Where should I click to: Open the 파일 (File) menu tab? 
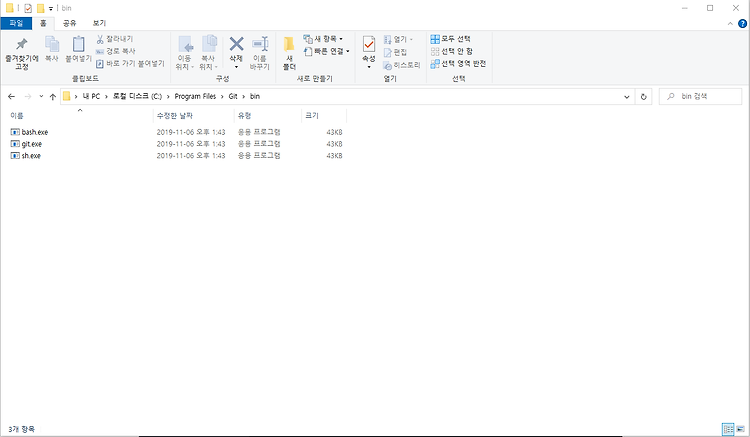[x=16, y=23]
